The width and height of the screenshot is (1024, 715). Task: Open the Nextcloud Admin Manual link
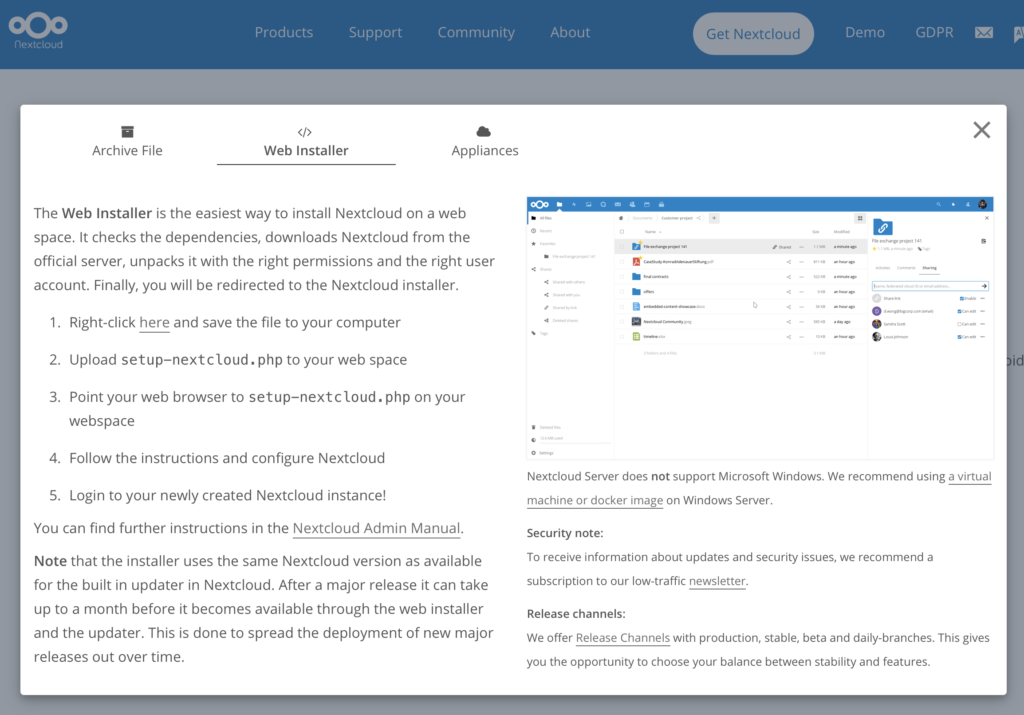376,528
